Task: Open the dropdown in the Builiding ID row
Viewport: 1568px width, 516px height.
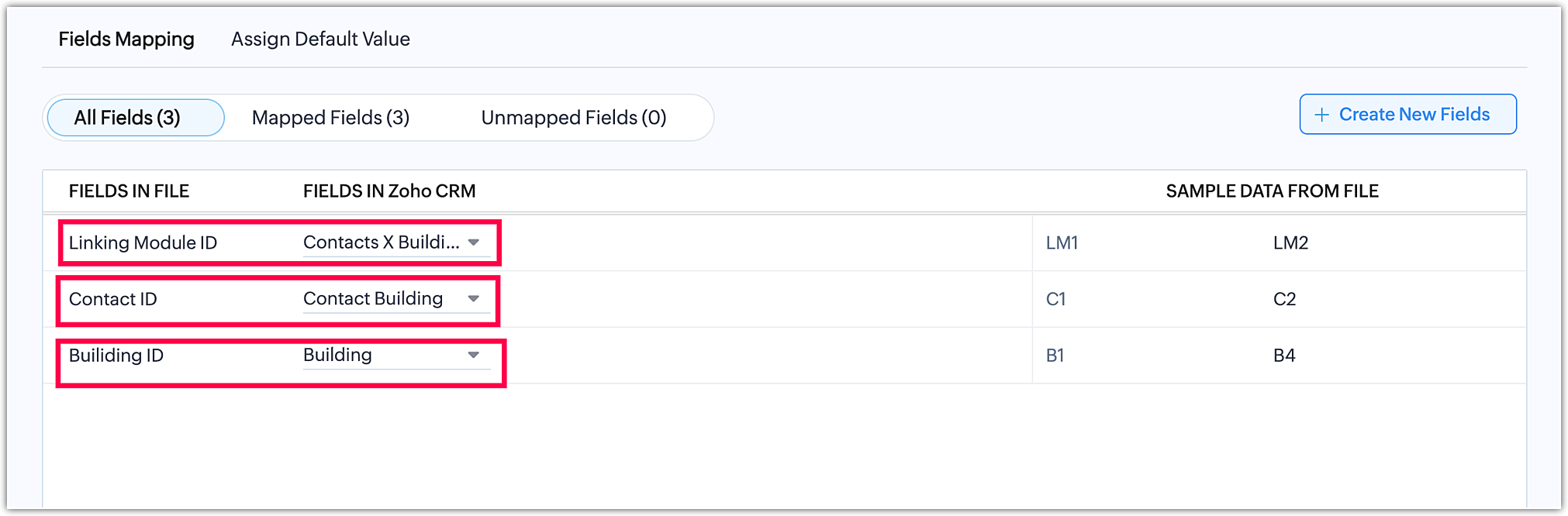Action: coord(473,355)
